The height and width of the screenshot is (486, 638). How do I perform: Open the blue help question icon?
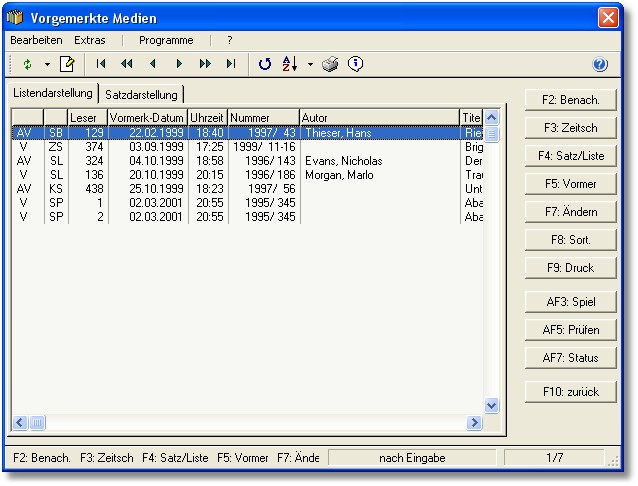coord(600,64)
